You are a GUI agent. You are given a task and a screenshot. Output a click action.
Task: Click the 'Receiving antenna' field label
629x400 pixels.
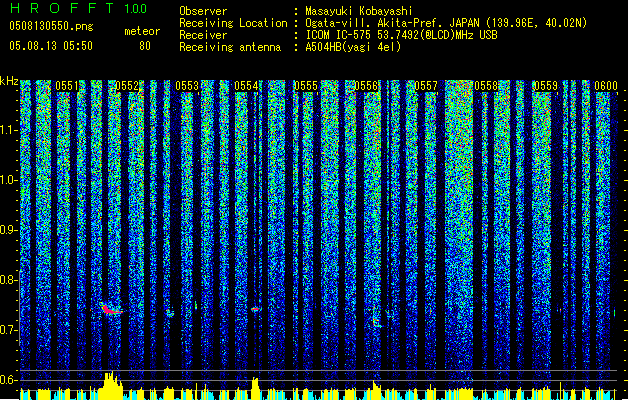click(230, 47)
